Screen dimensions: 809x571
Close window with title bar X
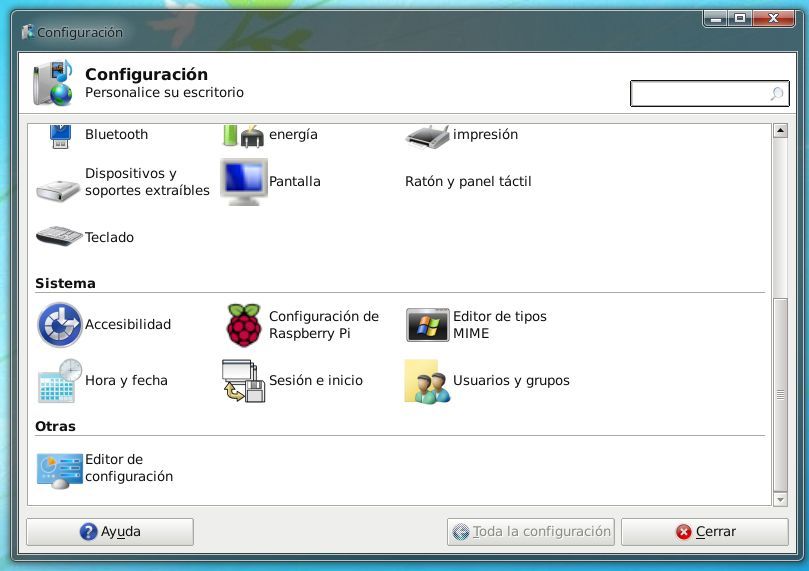tap(773, 19)
